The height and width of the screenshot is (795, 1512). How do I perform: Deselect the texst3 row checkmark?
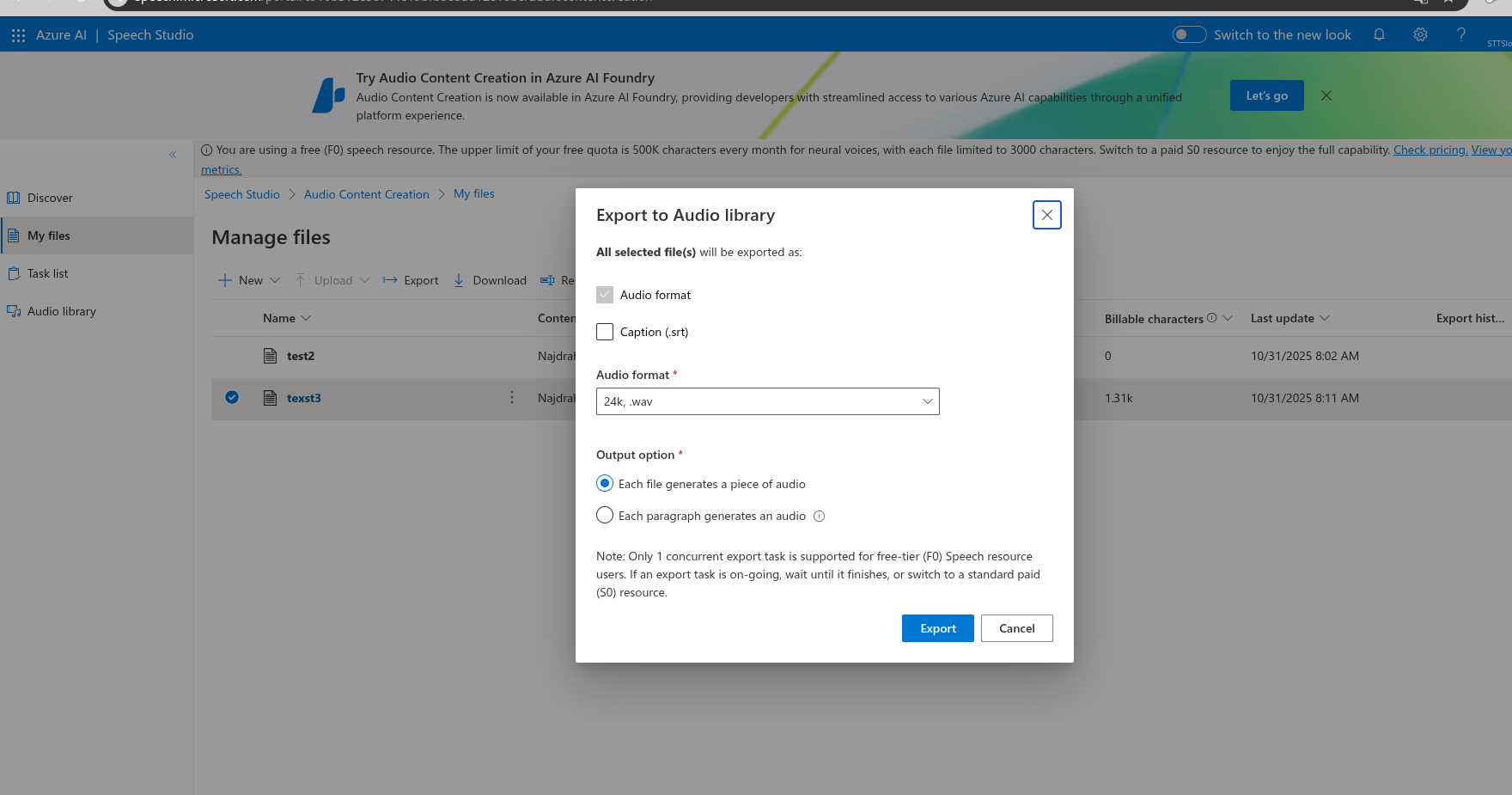click(x=232, y=397)
